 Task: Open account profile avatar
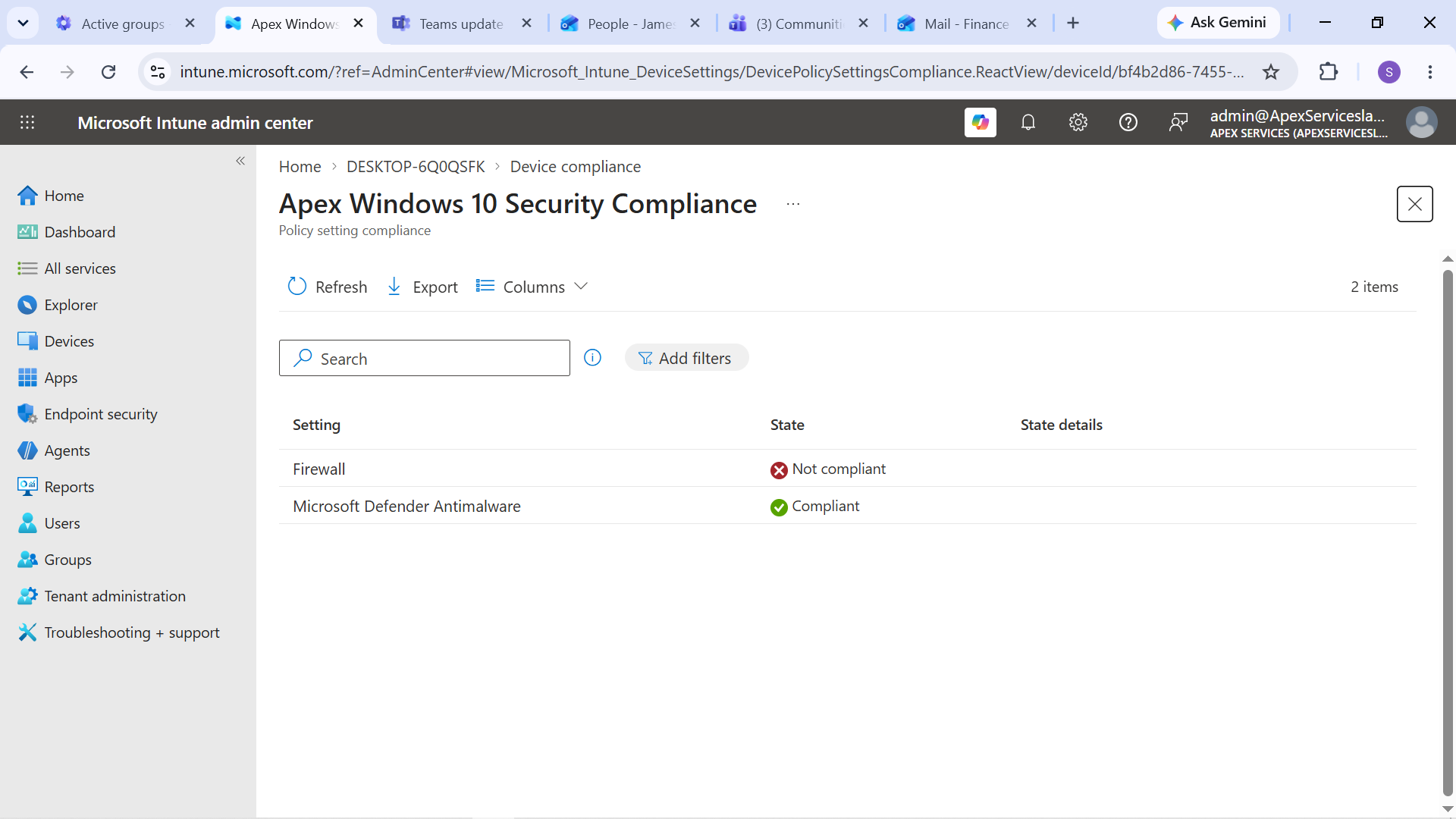pyautogui.click(x=1421, y=122)
